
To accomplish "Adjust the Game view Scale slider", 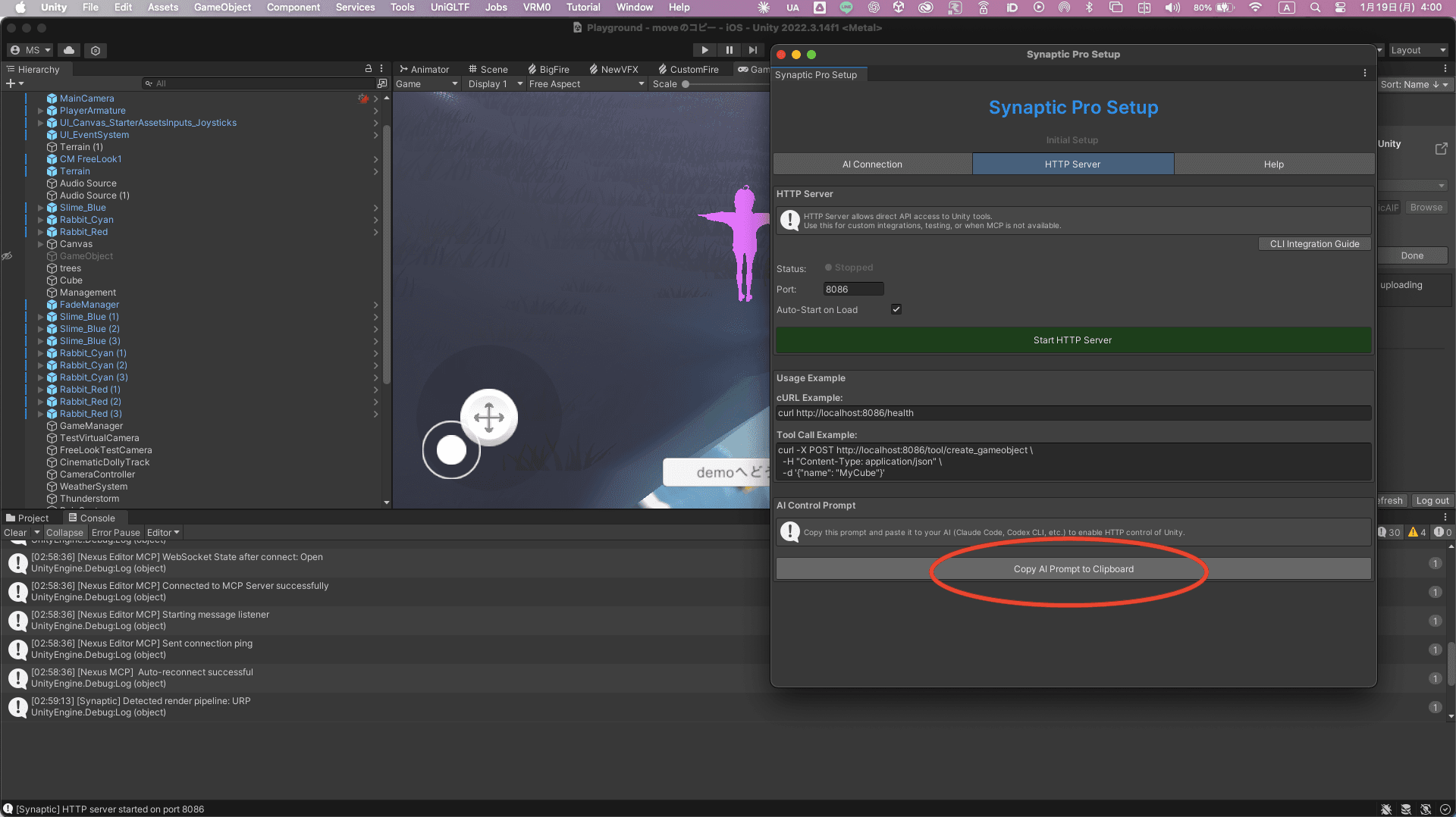I will coord(685,84).
